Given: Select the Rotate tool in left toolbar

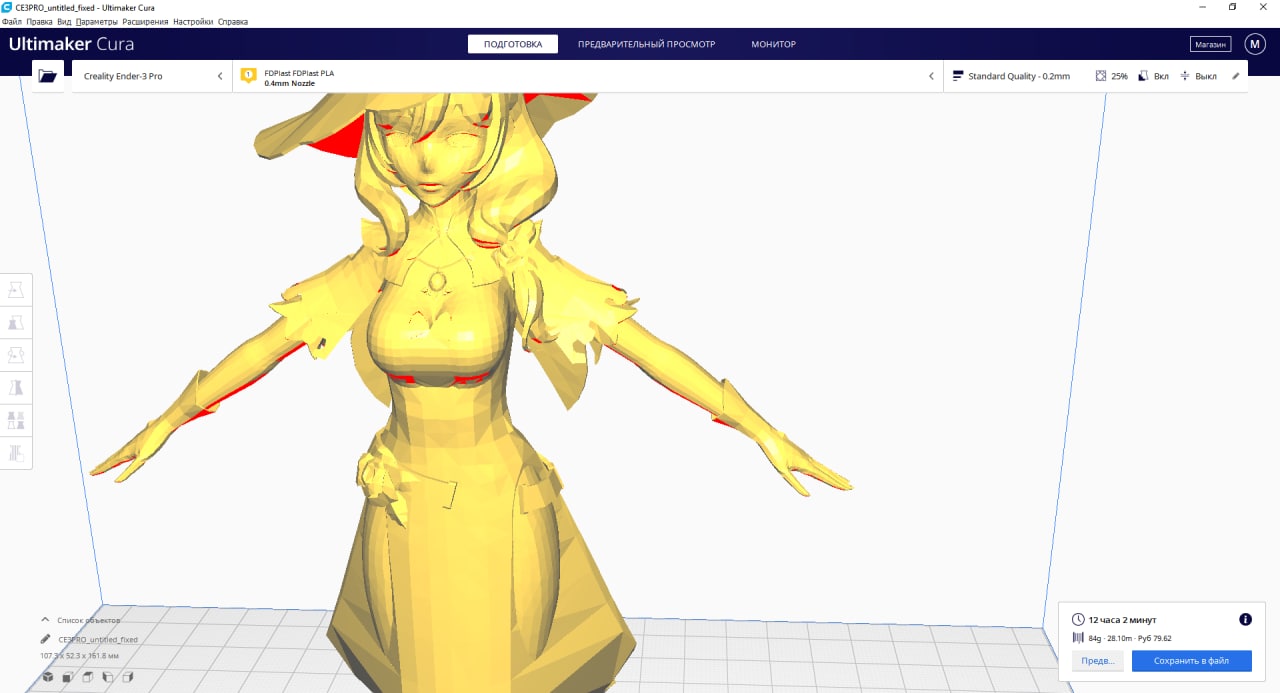Looking at the screenshot, I should coord(16,355).
